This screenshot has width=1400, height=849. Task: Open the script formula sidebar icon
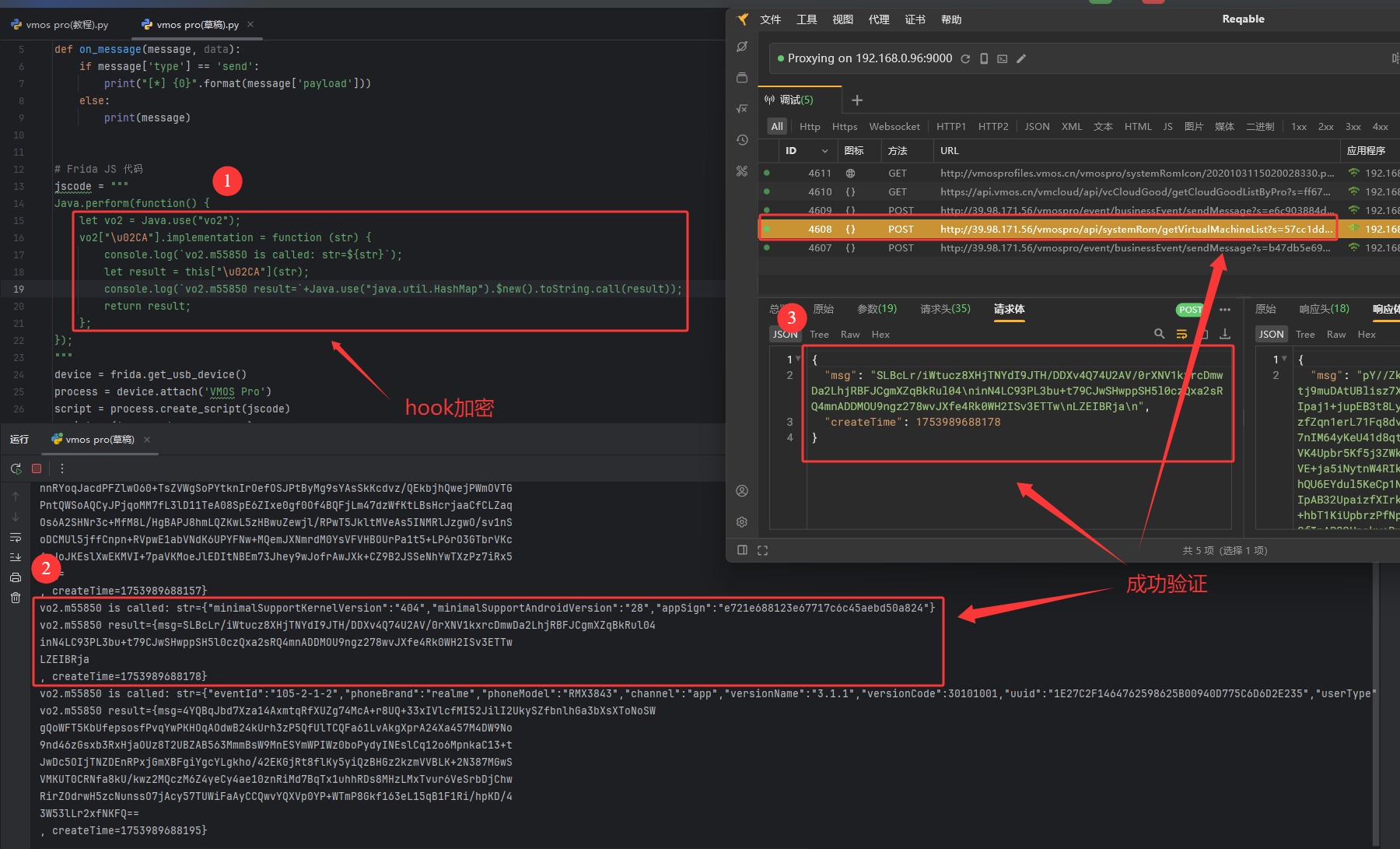(x=742, y=109)
